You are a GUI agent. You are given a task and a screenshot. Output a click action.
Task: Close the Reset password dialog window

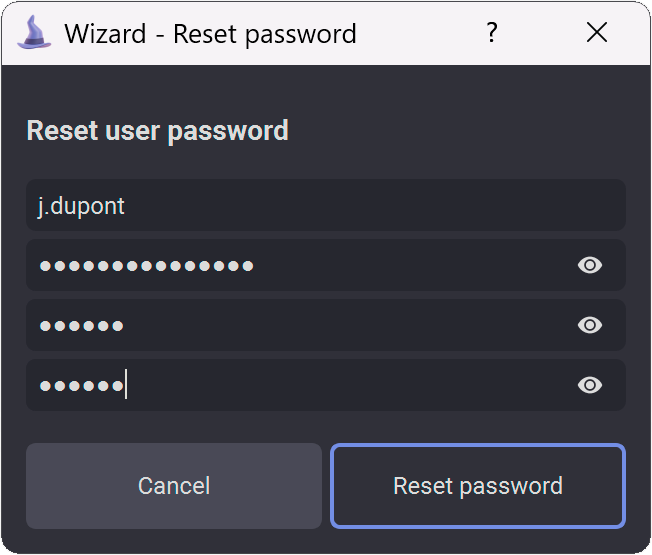pos(597,32)
